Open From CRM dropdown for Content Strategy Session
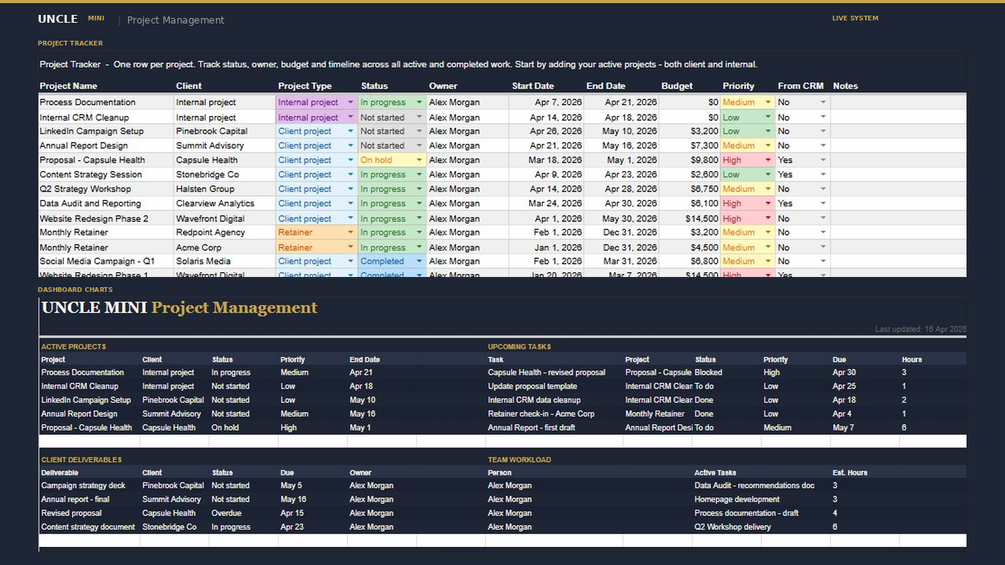This screenshot has height=565, width=1005. 823,174
